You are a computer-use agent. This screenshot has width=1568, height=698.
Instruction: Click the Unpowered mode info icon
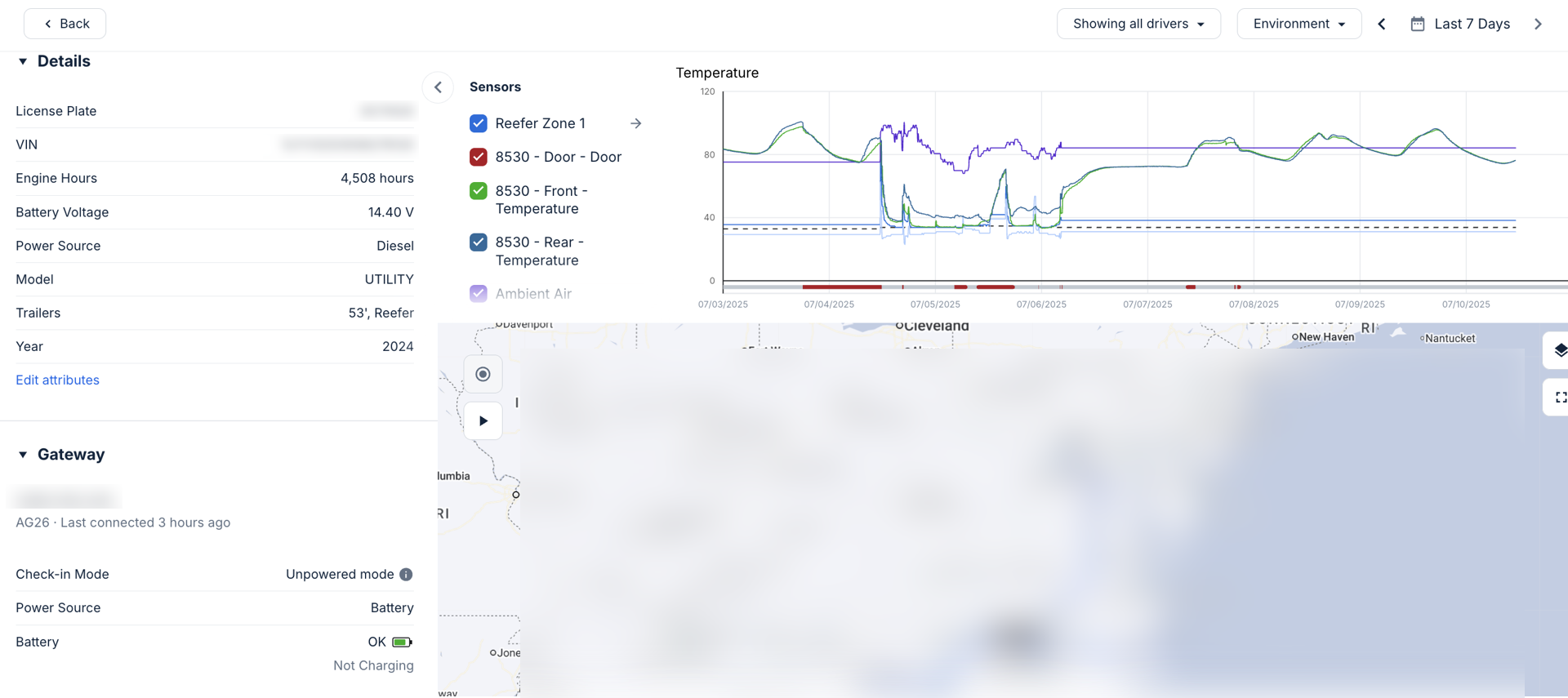406,575
